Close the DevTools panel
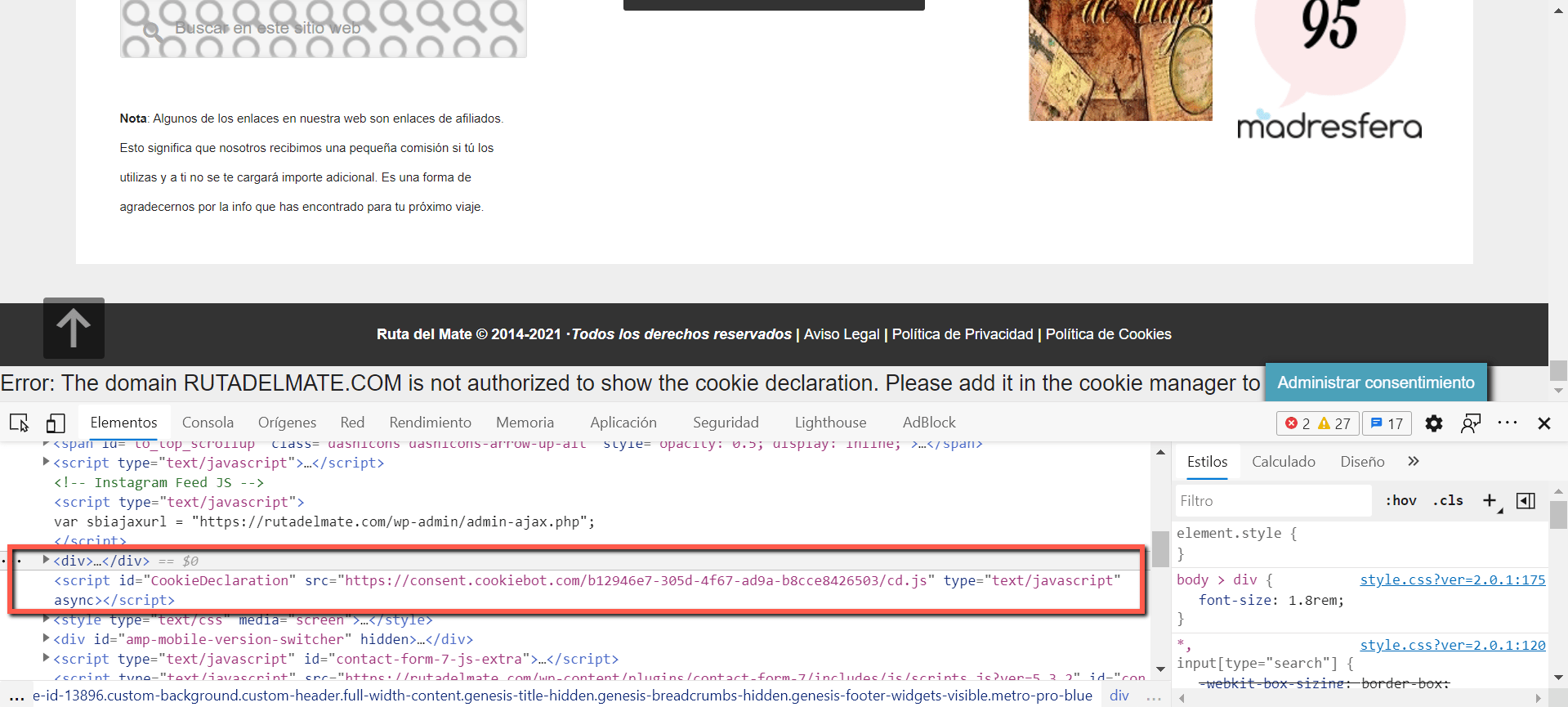 (x=1544, y=423)
